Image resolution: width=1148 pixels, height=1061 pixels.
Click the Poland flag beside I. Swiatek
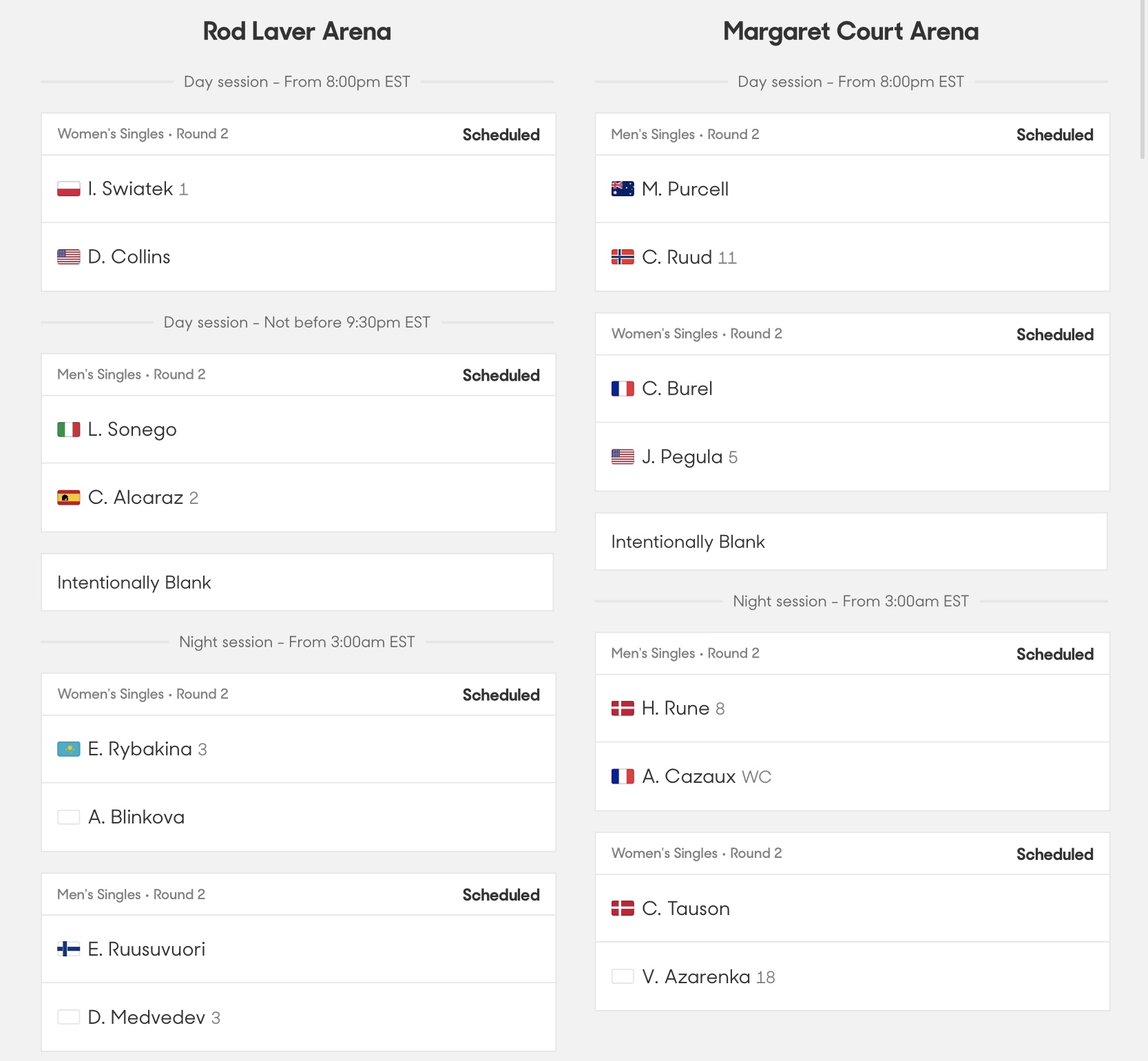click(x=68, y=189)
